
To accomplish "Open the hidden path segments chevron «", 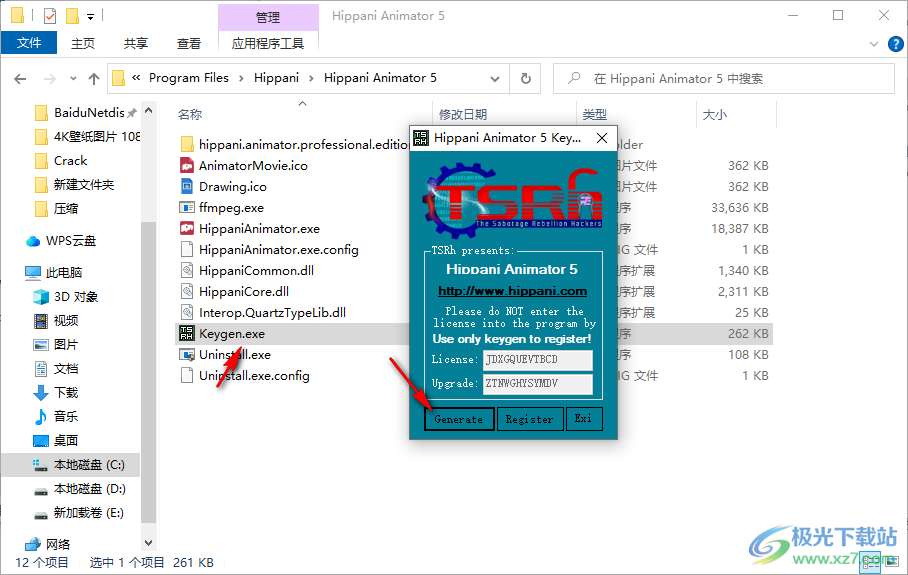I will tap(136, 78).
